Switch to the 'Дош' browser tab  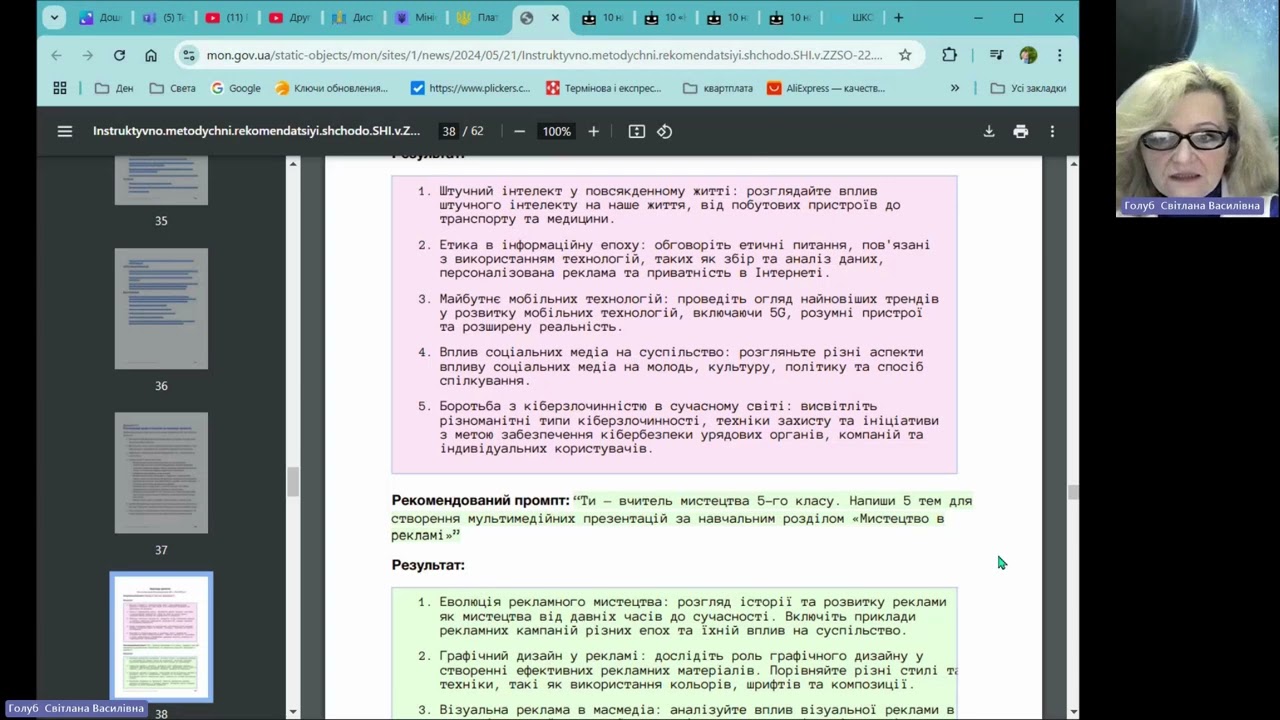[99, 17]
